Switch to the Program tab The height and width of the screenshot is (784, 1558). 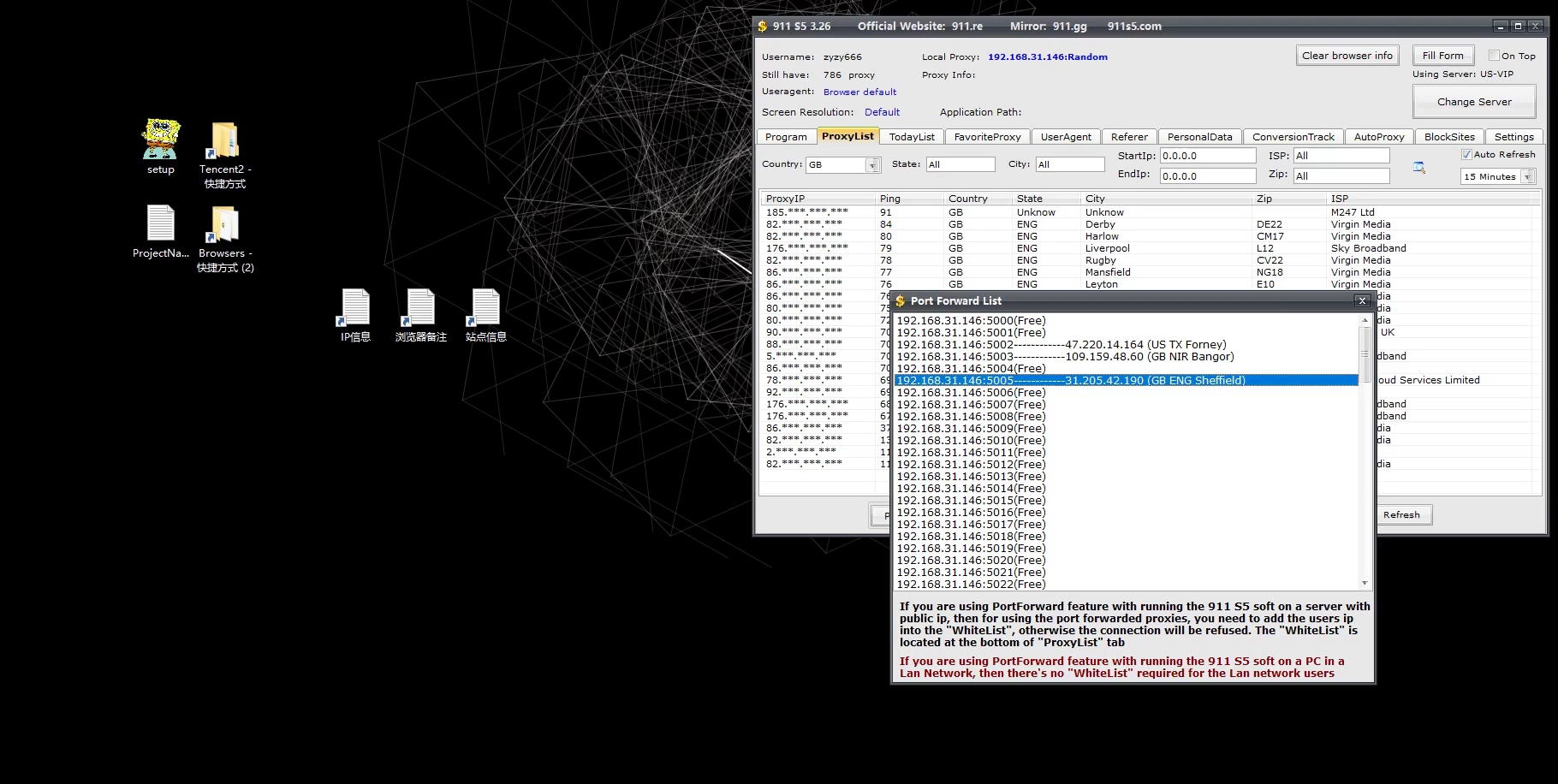[x=786, y=137]
